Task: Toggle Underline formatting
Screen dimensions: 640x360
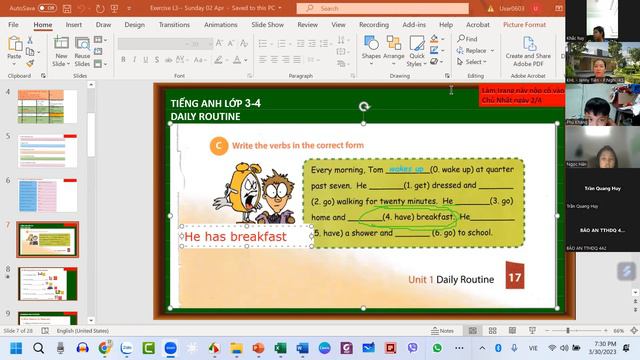Action: coord(146,60)
